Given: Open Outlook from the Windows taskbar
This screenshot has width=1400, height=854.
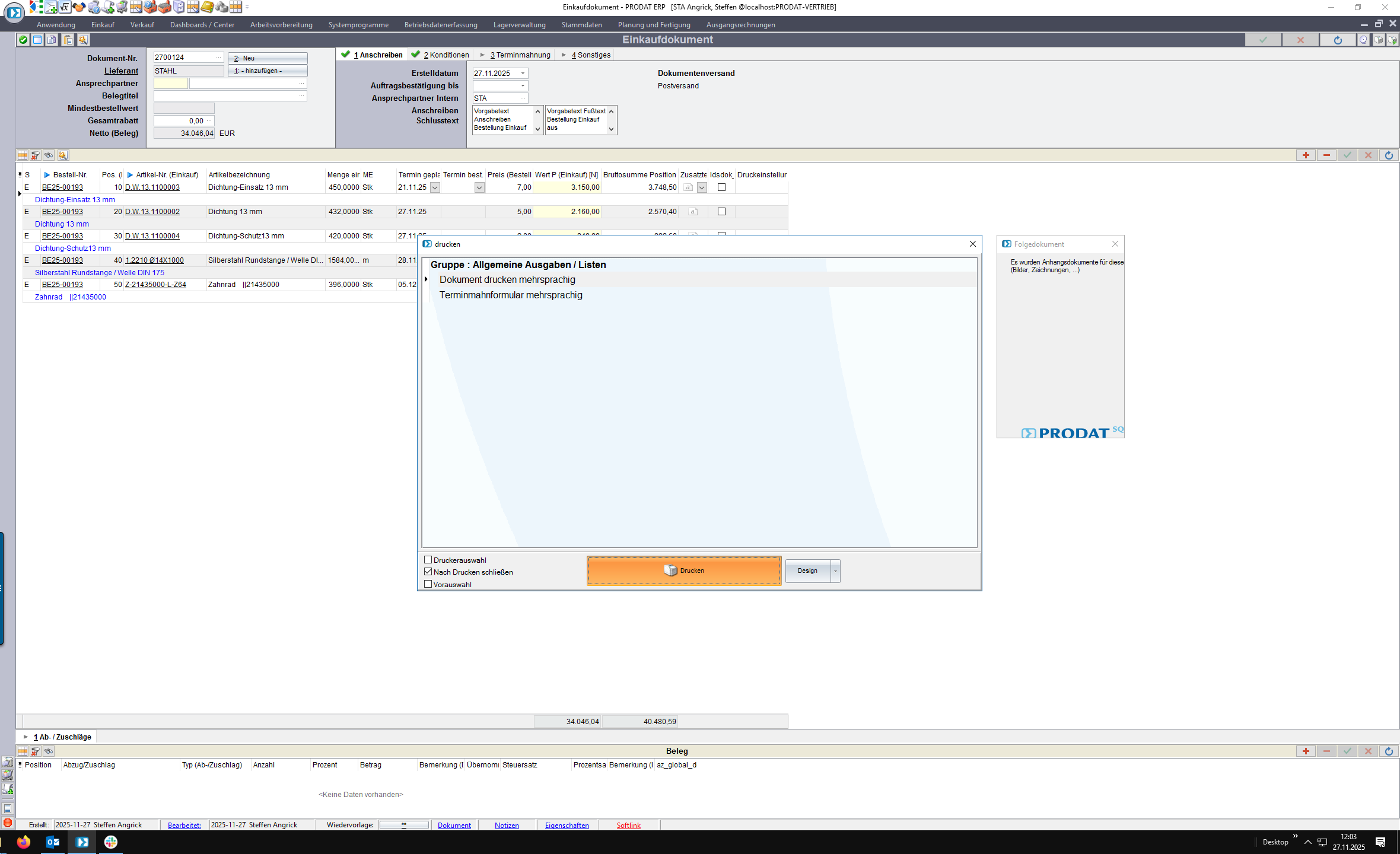Looking at the screenshot, I should tap(53, 842).
